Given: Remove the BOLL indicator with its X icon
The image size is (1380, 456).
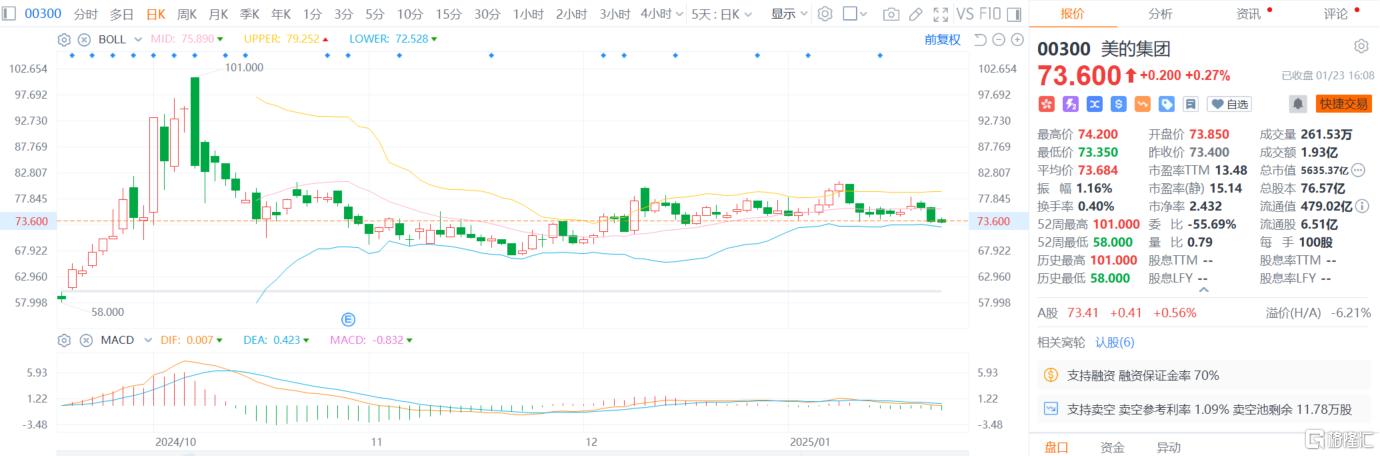Looking at the screenshot, I should coord(84,39).
